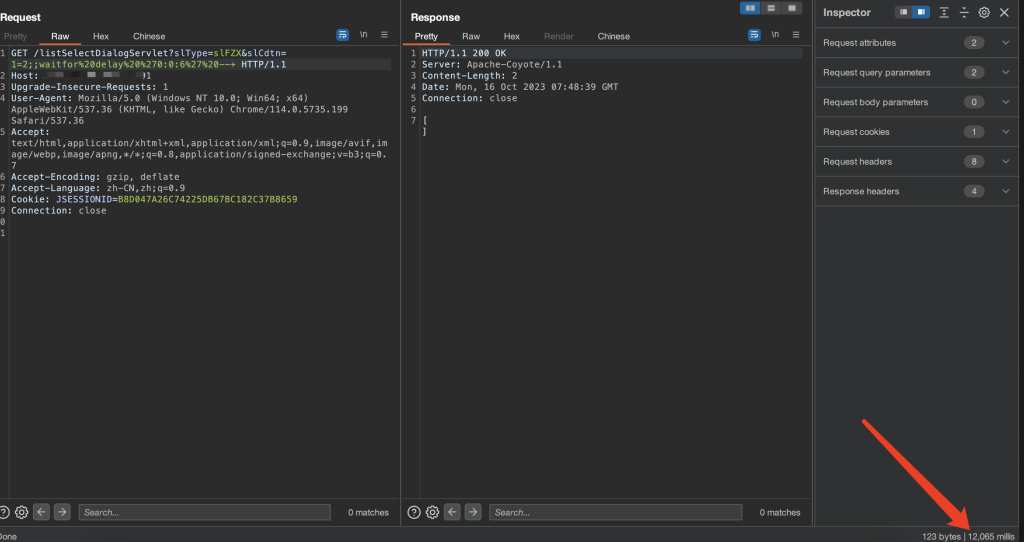Click the Accept-Encoding: gzip, deflate line
The image size is (1024, 542).
pos(95,177)
